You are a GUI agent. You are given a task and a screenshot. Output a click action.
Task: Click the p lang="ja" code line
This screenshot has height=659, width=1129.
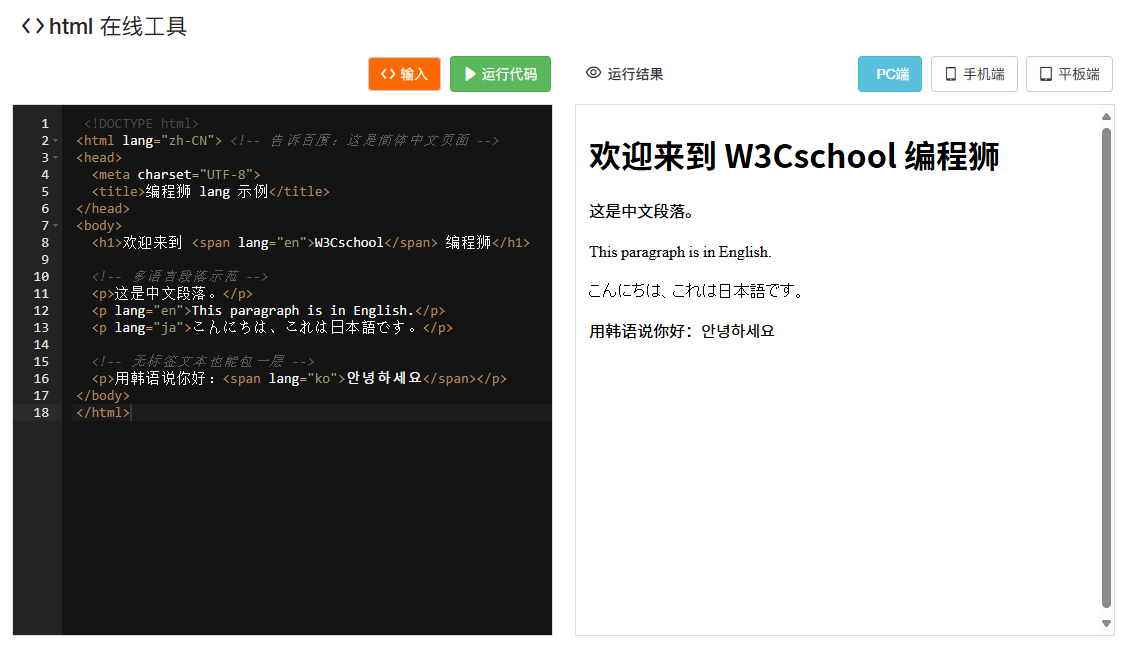[272, 328]
